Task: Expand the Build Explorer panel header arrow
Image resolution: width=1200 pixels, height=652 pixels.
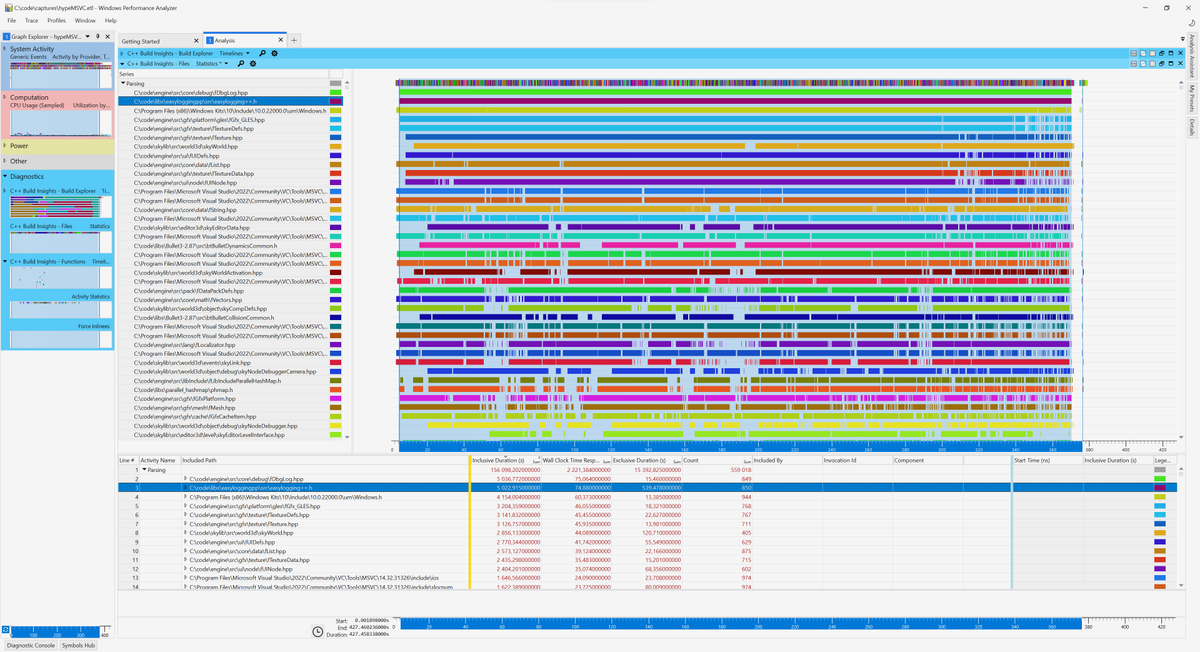Action: tap(122, 53)
